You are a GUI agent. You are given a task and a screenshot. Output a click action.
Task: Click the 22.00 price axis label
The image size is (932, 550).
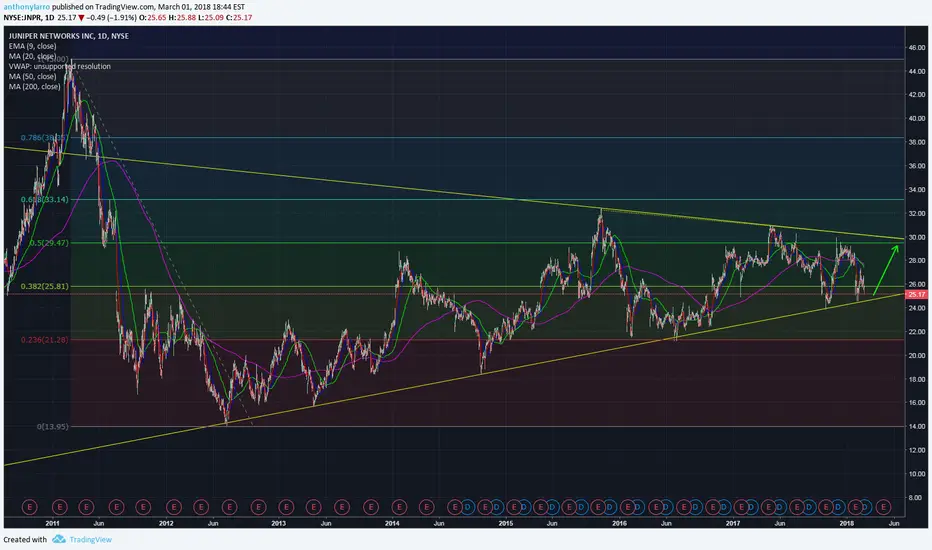(917, 332)
